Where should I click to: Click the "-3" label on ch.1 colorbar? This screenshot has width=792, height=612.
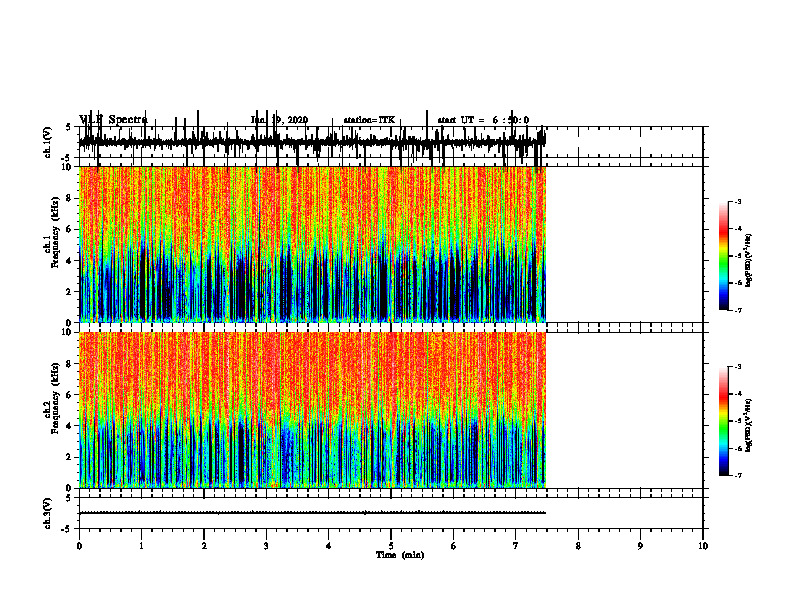(738, 201)
